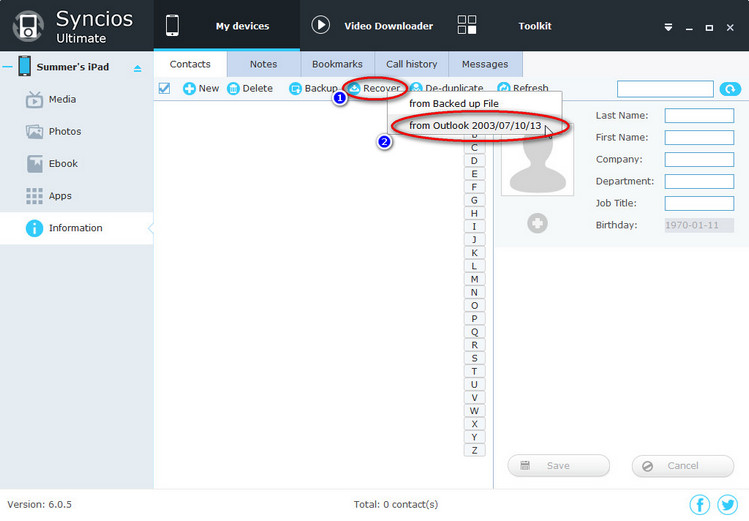This screenshot has height=521, width=749.
Task: Switch to the Messages tab
Action: click(x=485, y=64)
